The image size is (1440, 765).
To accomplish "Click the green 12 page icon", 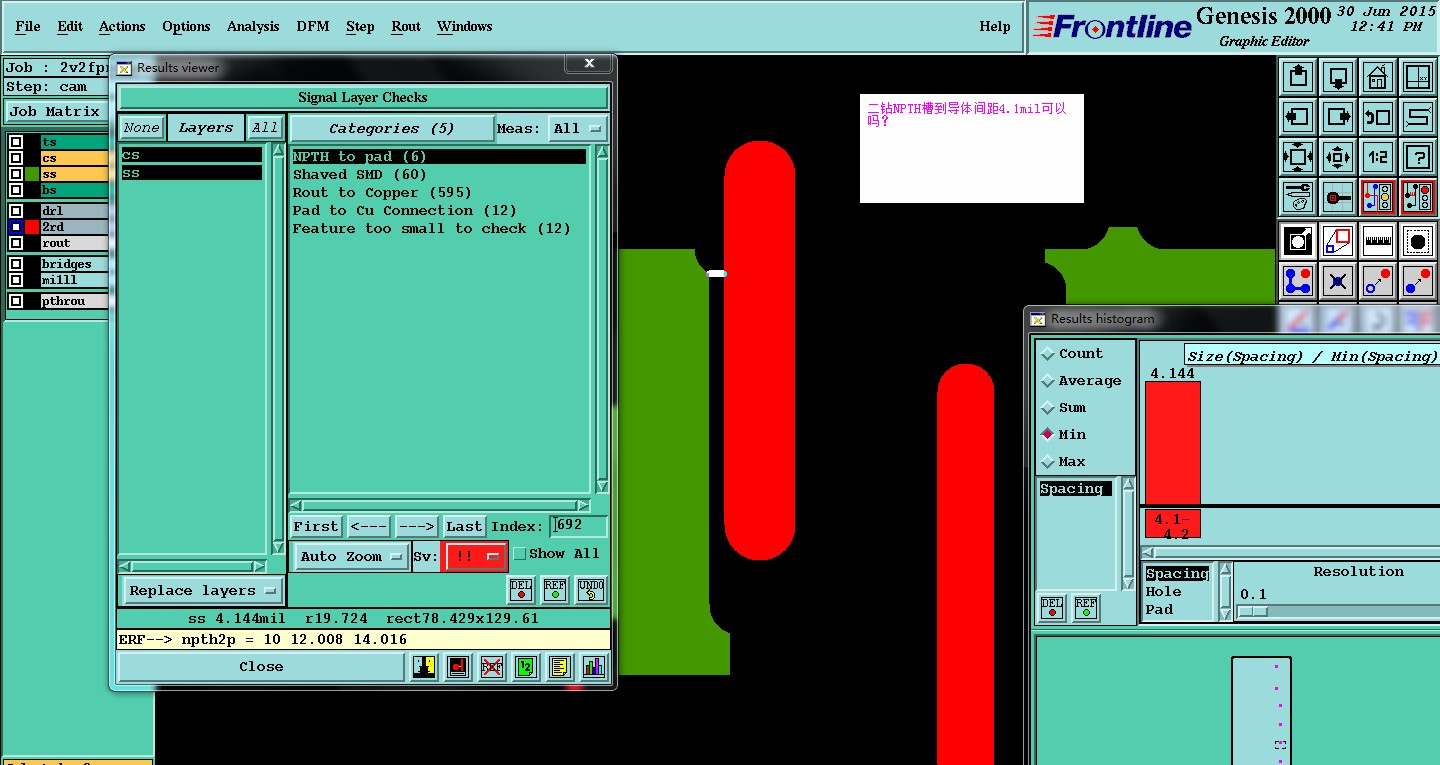I will click(526, 667).
